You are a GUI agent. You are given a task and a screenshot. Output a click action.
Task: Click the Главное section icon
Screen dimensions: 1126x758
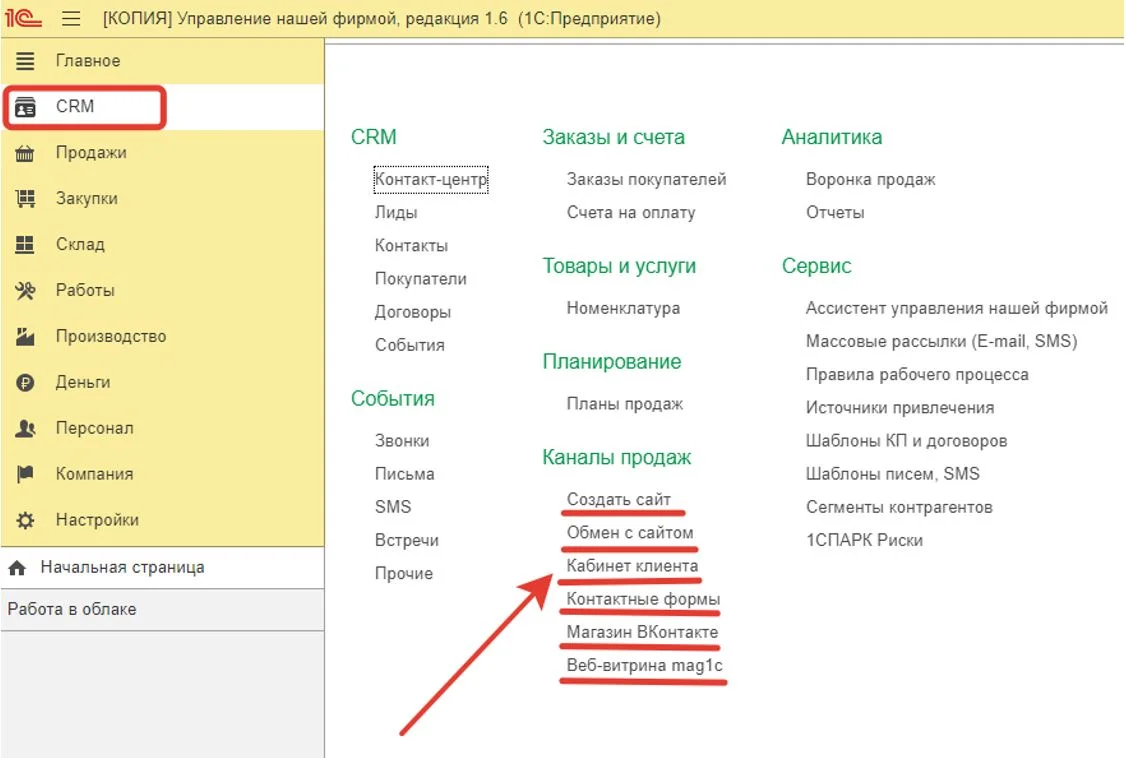[25, 61]
